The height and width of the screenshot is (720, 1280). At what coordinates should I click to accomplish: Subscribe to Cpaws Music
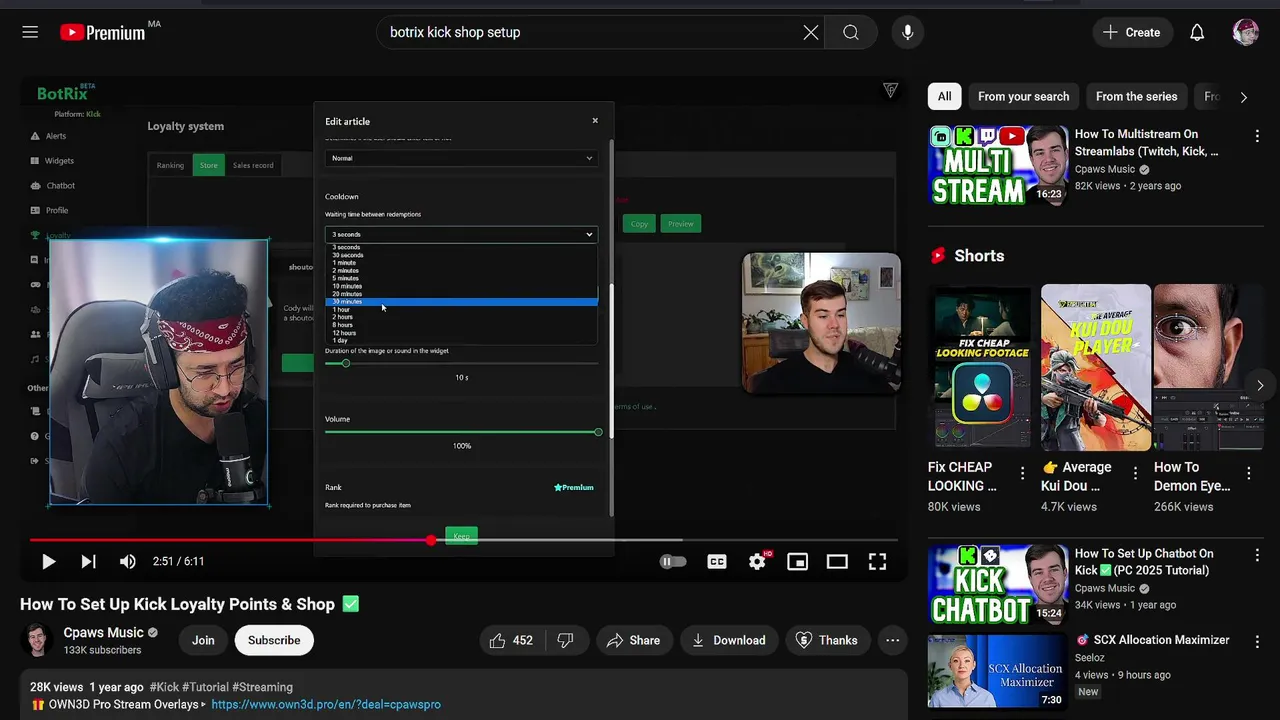(x=274, y=640)
